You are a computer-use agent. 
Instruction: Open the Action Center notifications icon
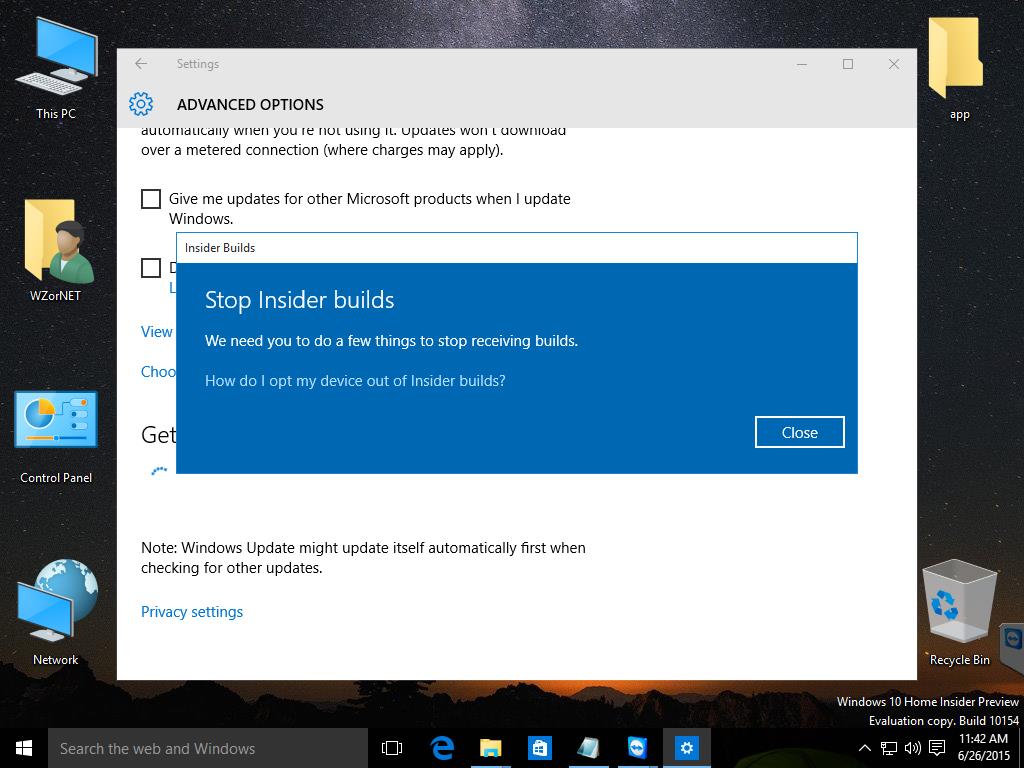[x=937, y=748]
